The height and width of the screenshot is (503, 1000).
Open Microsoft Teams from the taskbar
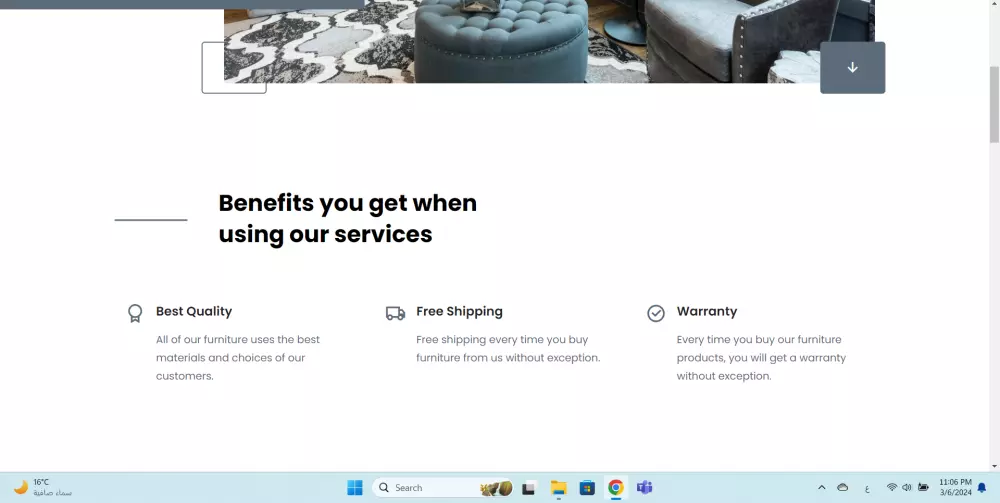pos(644,488)
